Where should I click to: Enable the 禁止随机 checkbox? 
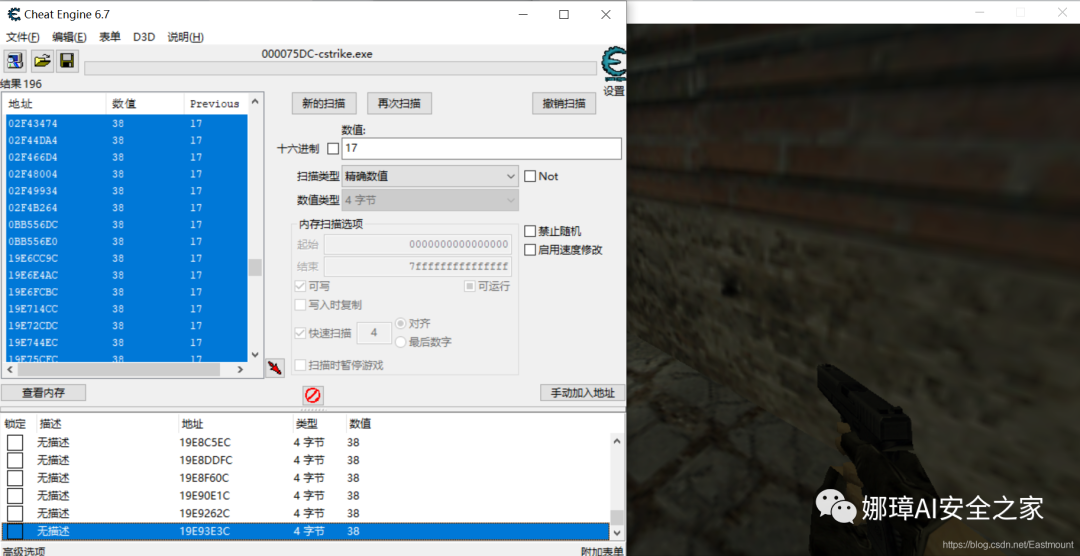530,231
